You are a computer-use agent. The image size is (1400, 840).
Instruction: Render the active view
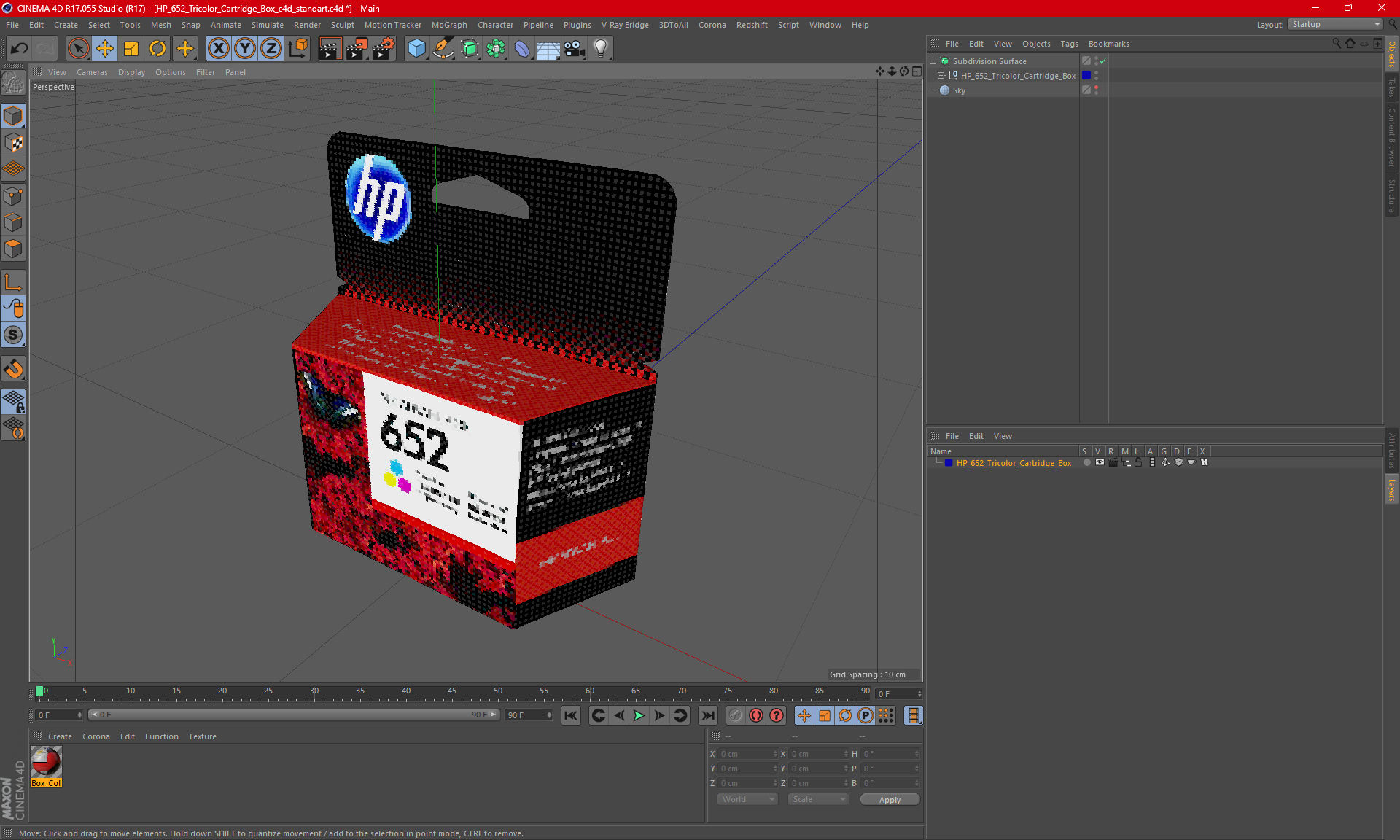pos(330,49)
